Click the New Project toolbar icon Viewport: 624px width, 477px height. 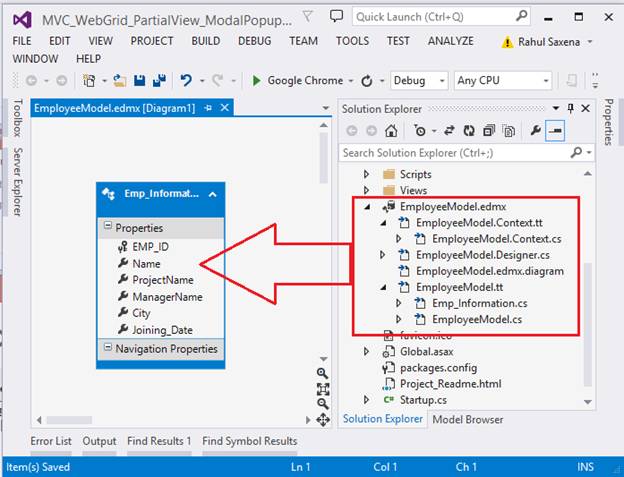[x=89, y=81]
